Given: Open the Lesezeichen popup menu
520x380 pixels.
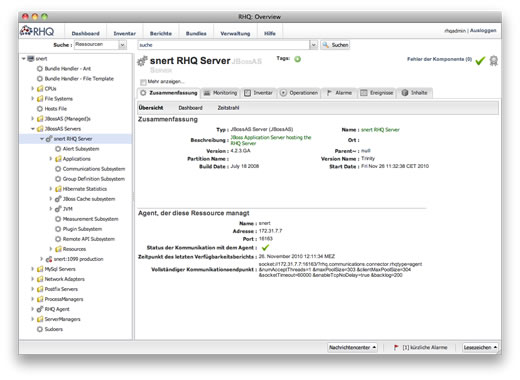Looking at the screenshot, I should [480, 347].
